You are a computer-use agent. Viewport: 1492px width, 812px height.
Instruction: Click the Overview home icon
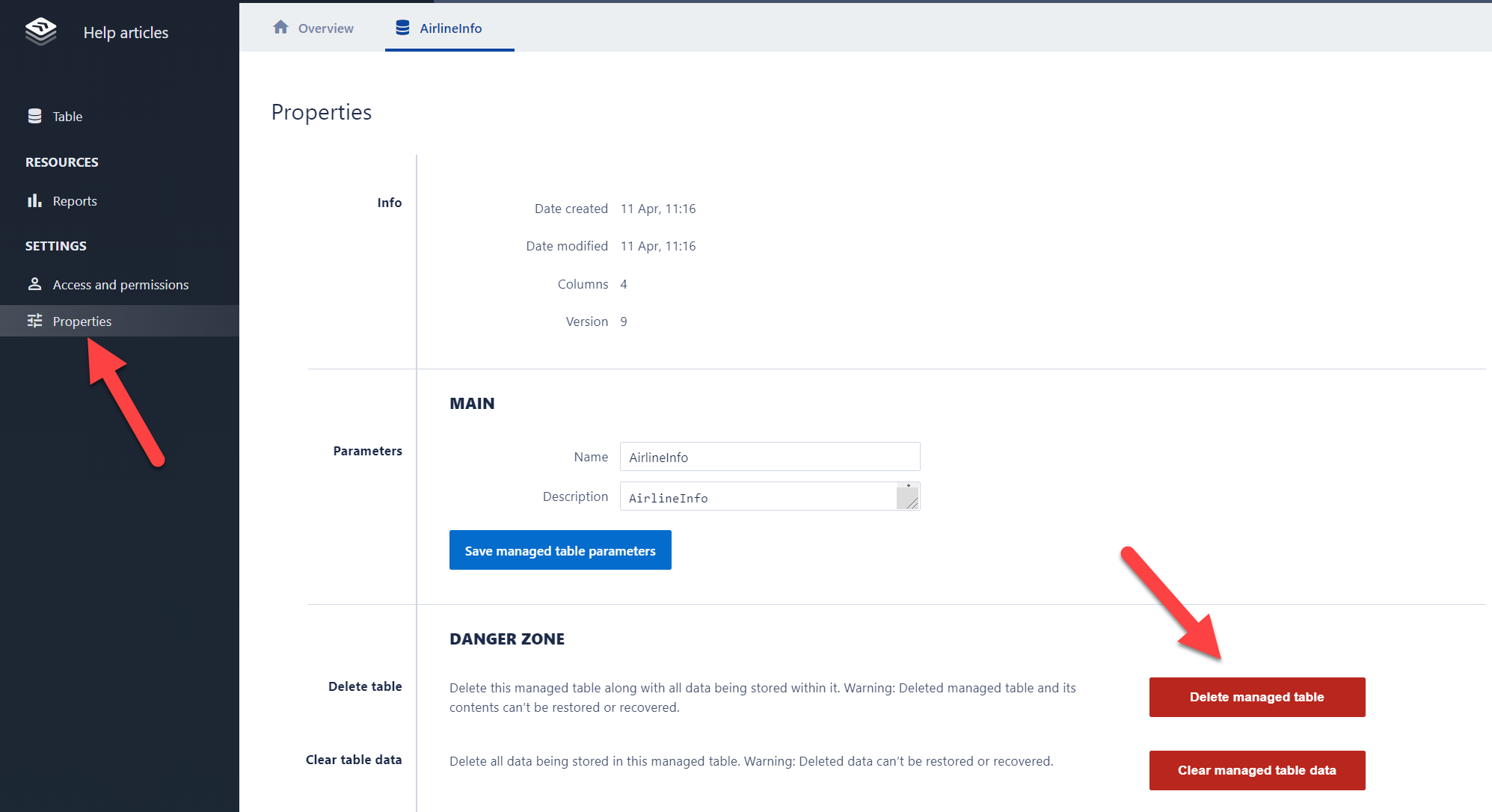(281, 28)
